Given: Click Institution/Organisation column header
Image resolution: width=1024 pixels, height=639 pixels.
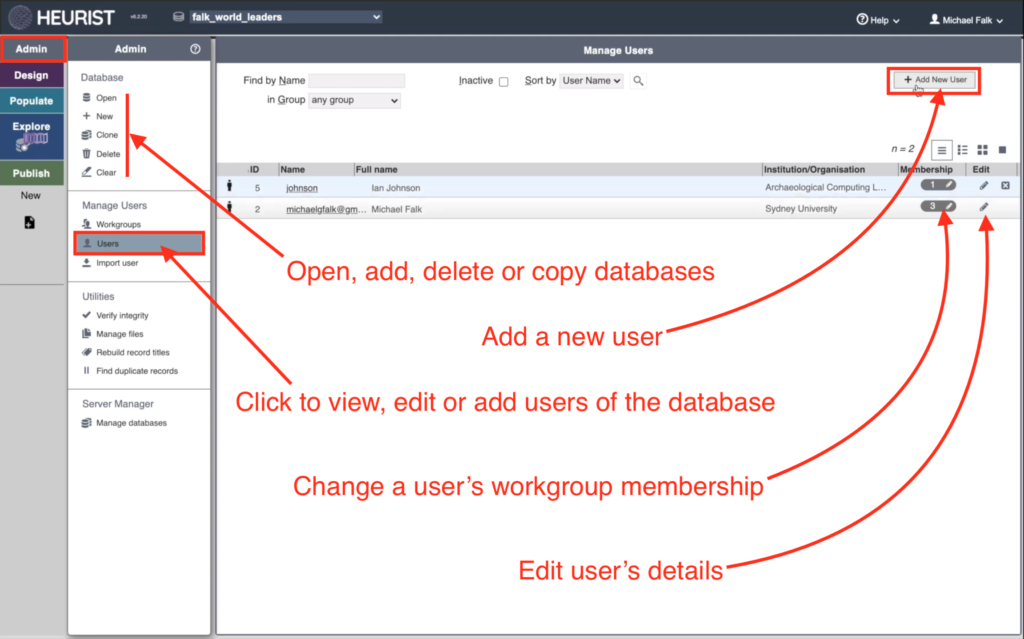Looking at the screenshot, I should click(814, 169).
